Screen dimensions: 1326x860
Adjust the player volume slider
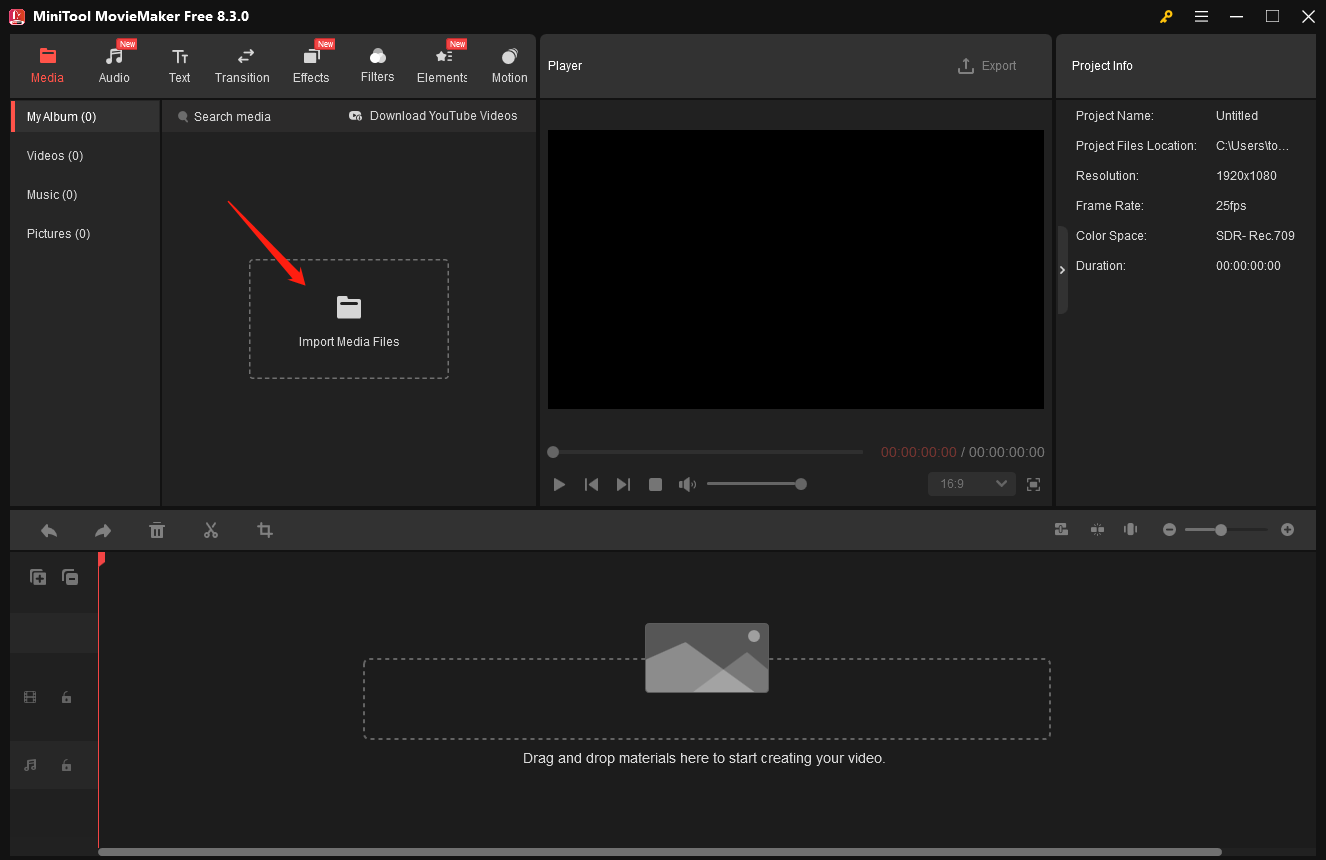point(756,484)
